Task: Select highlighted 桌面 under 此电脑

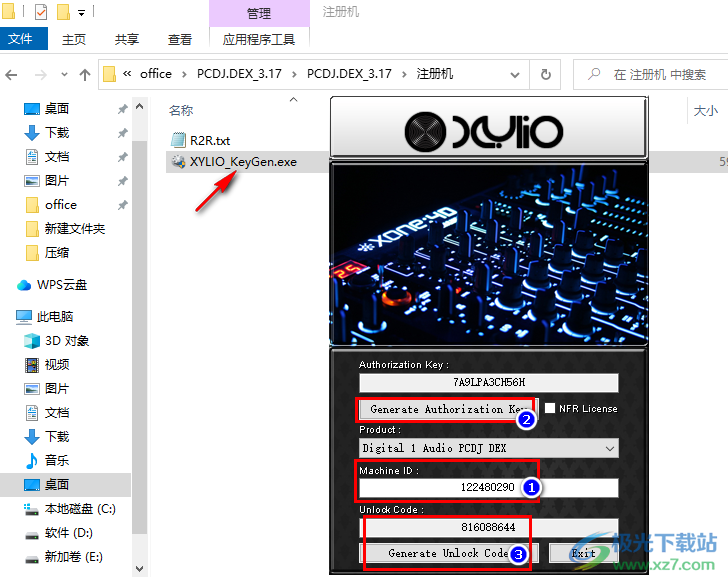Action: coord(57,485)
